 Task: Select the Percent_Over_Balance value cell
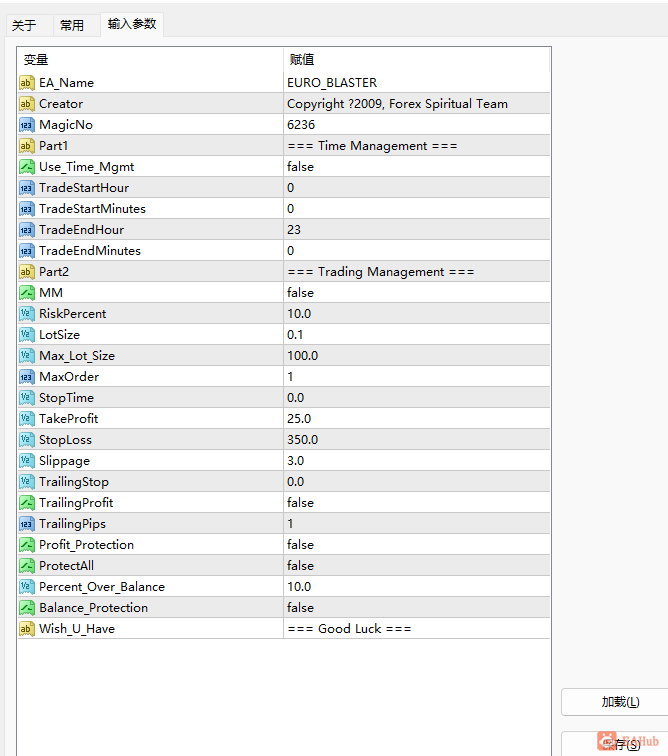(x=417, y=586)
